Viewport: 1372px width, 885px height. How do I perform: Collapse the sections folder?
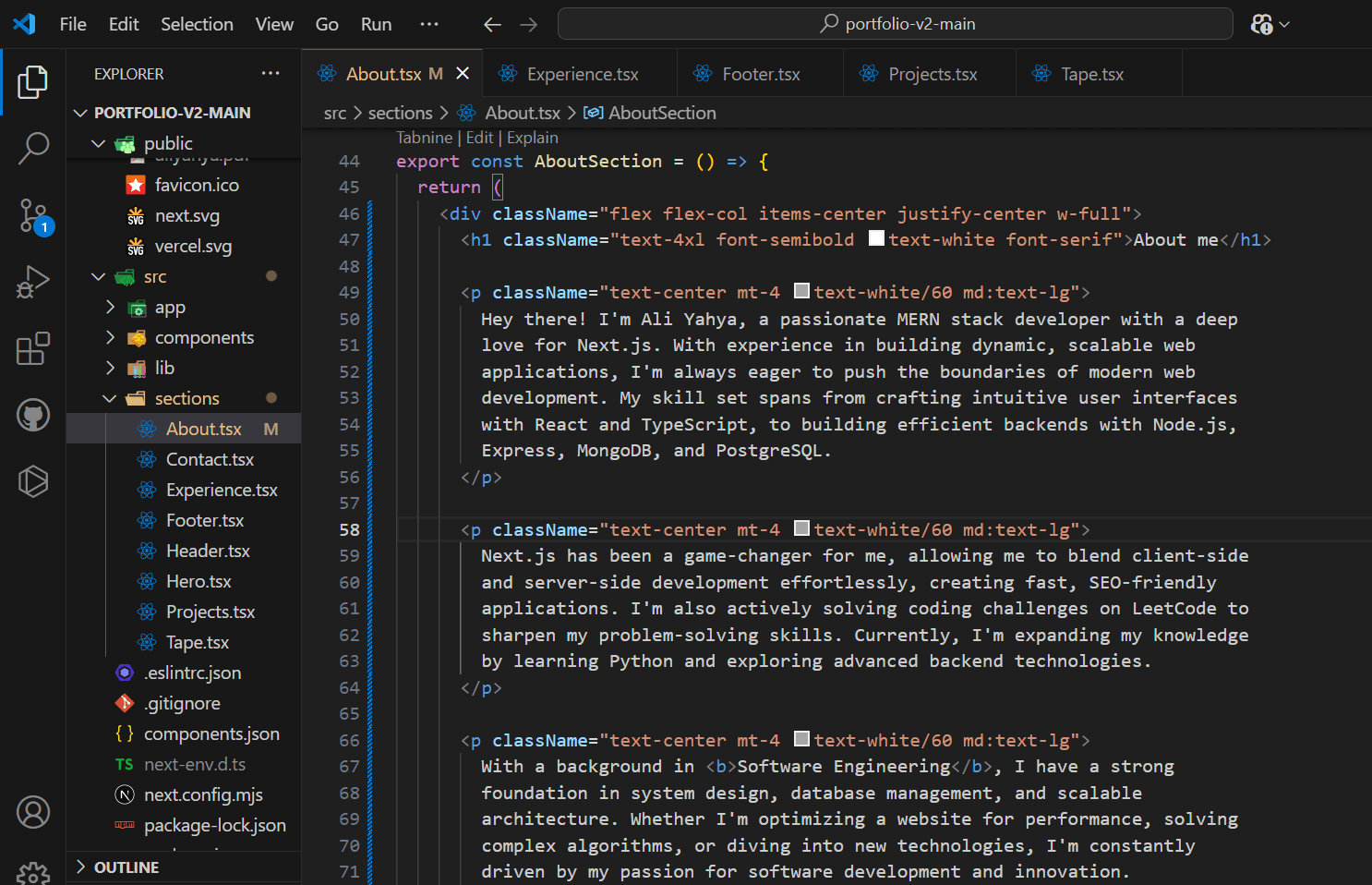click(110, 398)
